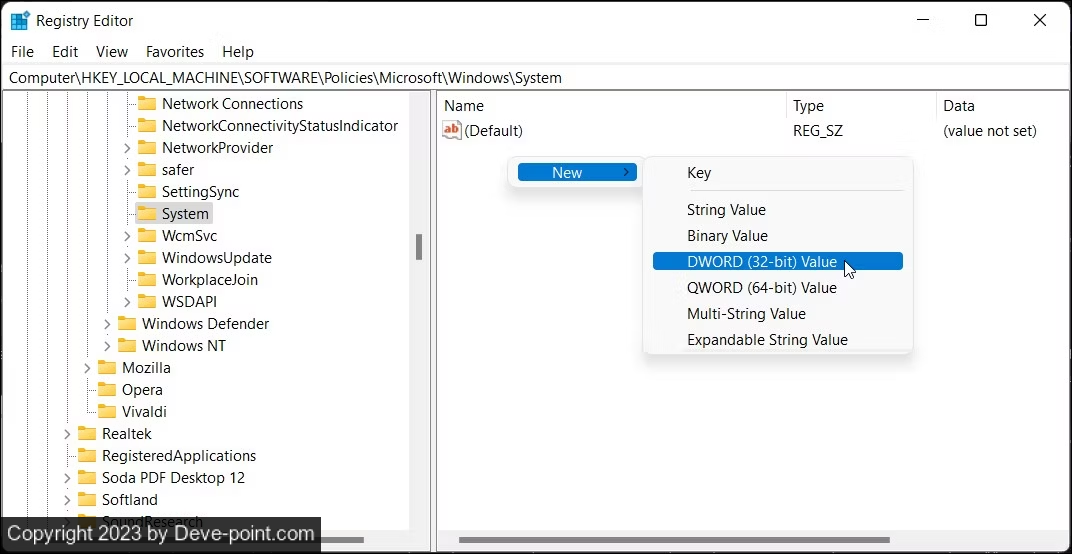This screenshot has height=554, width=1072.
Task: Select the Vivaldi key label
Action: [x=144, y=412]
